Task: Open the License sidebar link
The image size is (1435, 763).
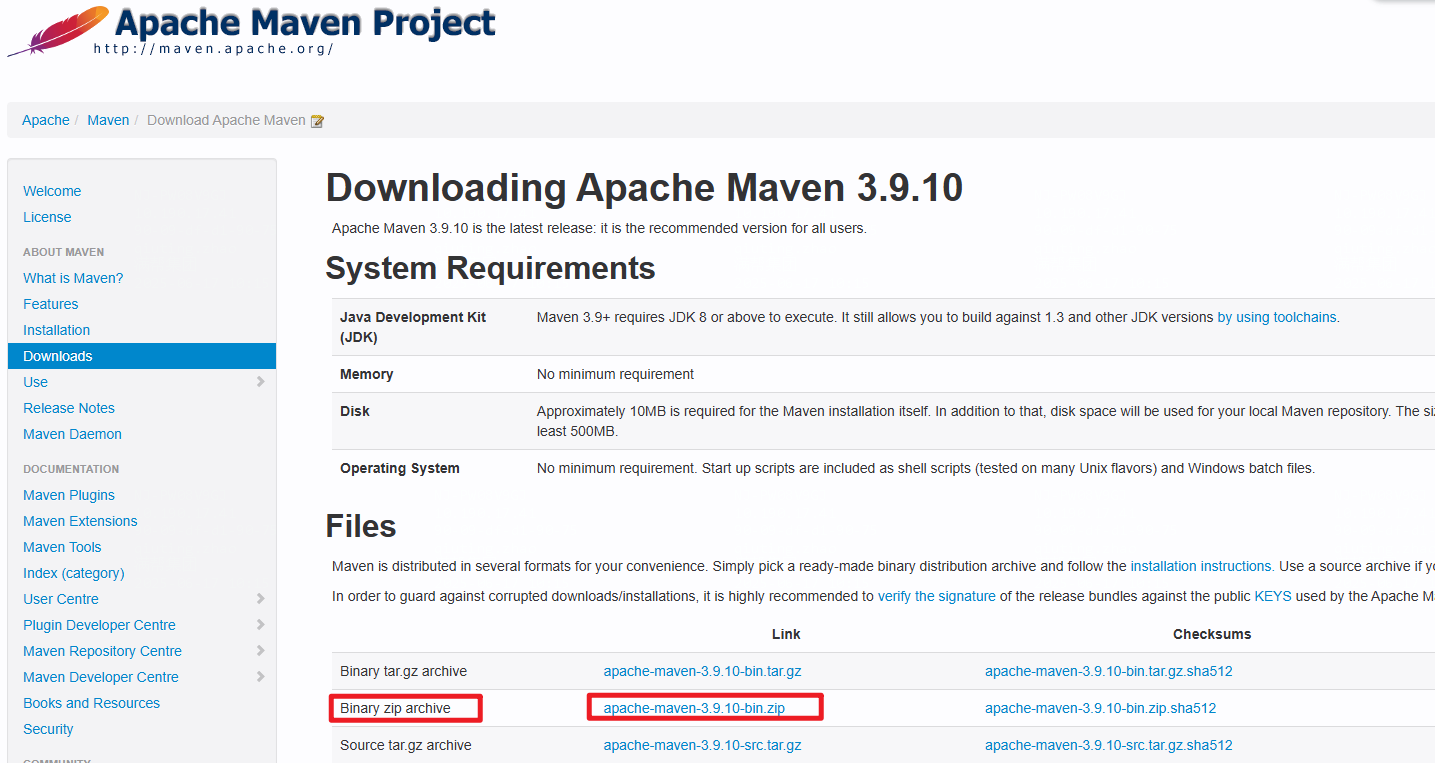Action: (47, 217)
